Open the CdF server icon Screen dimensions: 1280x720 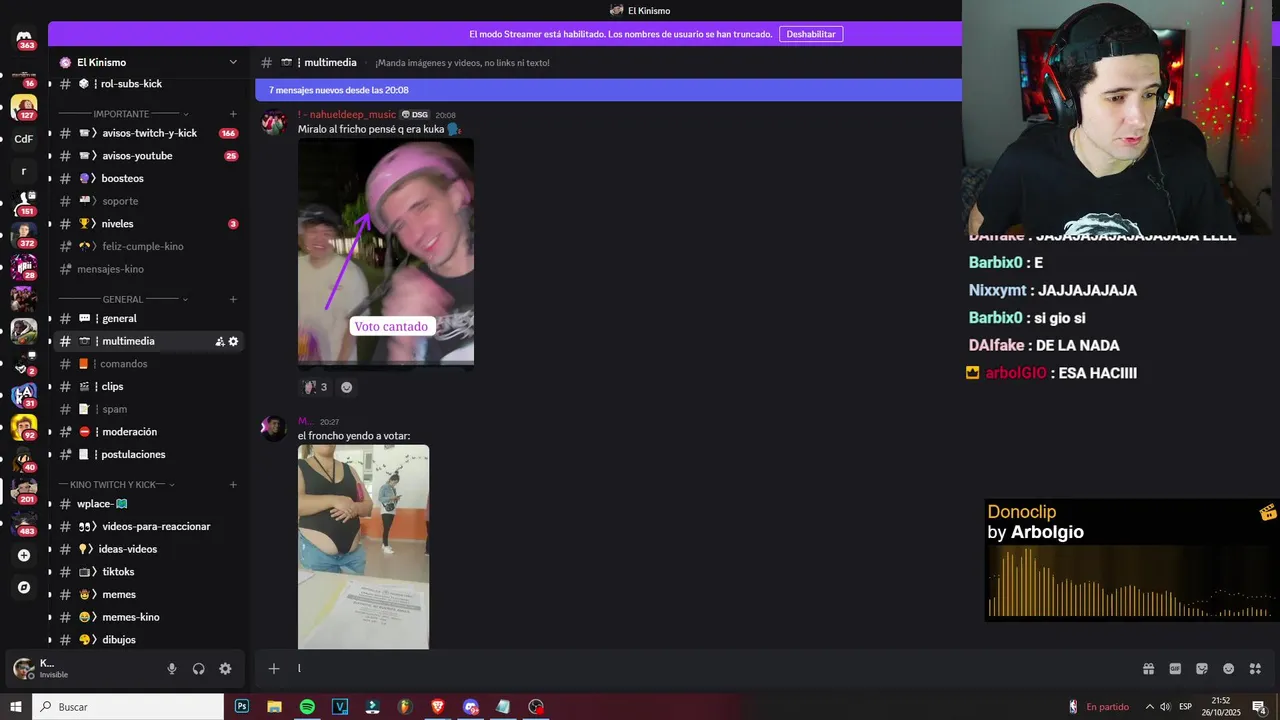coord(24,139)
